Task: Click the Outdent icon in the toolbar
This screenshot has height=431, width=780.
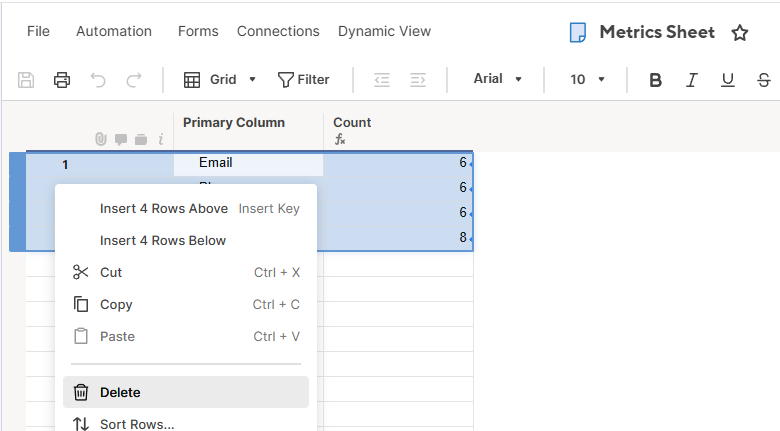Action: [x=381, y=80]
